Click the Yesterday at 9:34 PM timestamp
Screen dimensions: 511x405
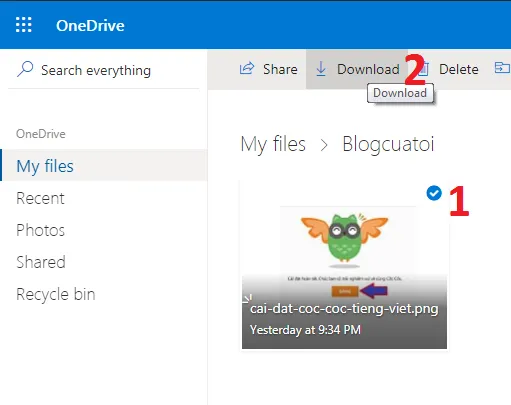pos(305,330)
